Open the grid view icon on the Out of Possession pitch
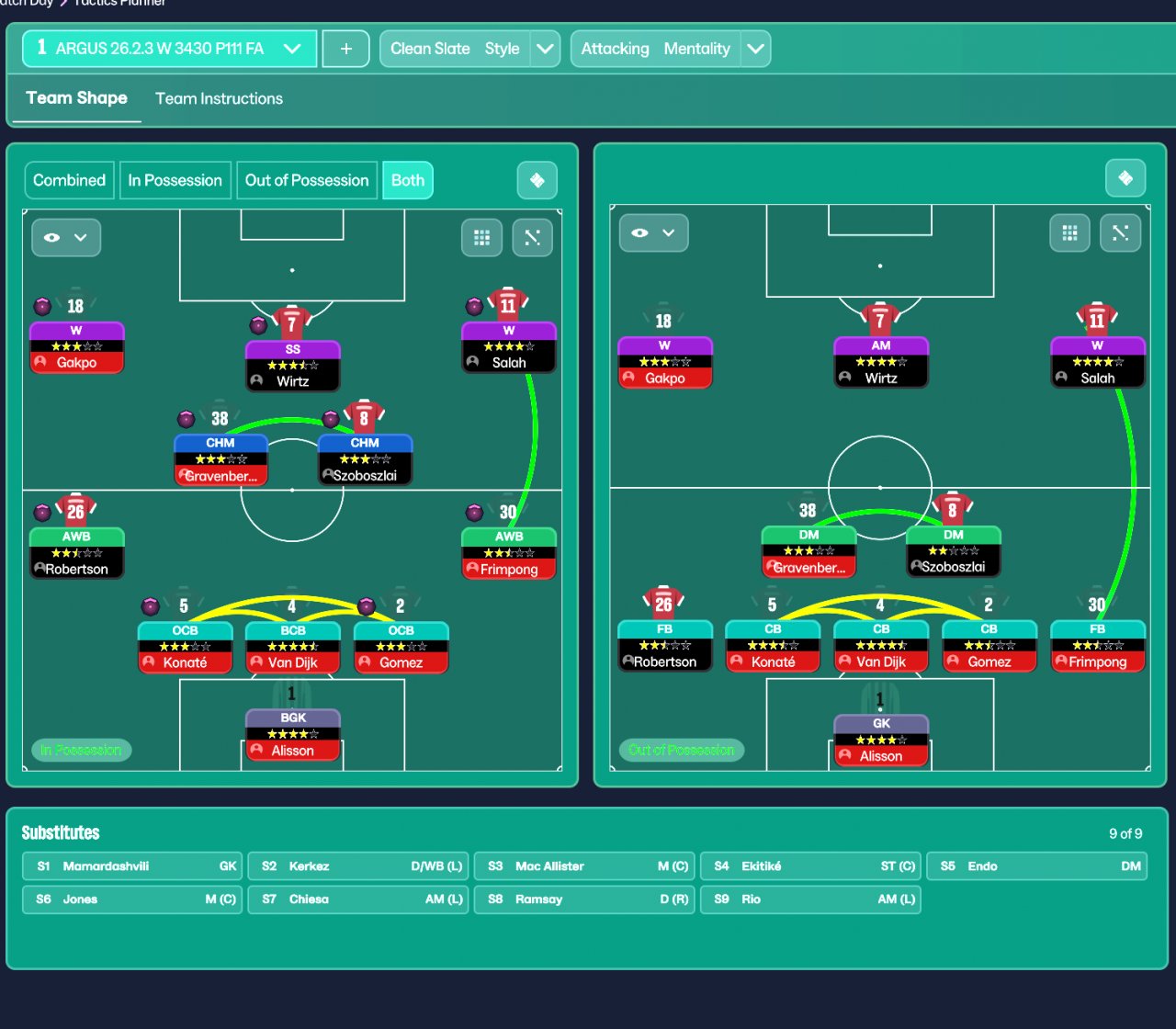1176x1029 pixels. (x=1069, y=232)
